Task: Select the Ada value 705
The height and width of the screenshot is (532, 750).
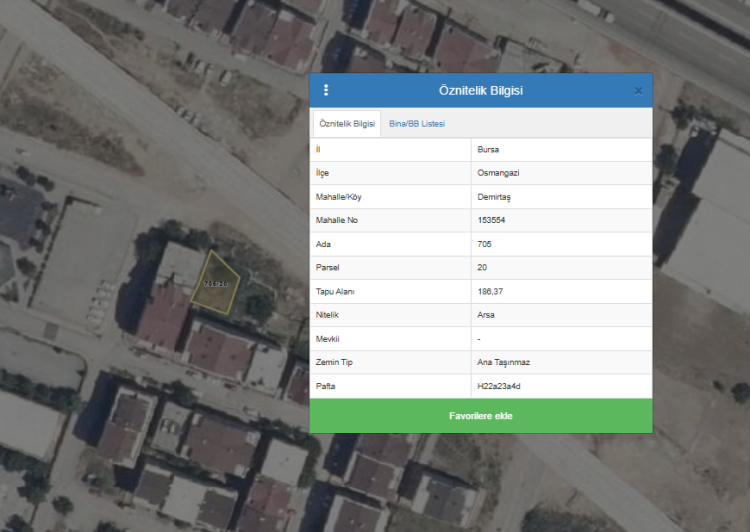Action: click(x=486, y=244)
